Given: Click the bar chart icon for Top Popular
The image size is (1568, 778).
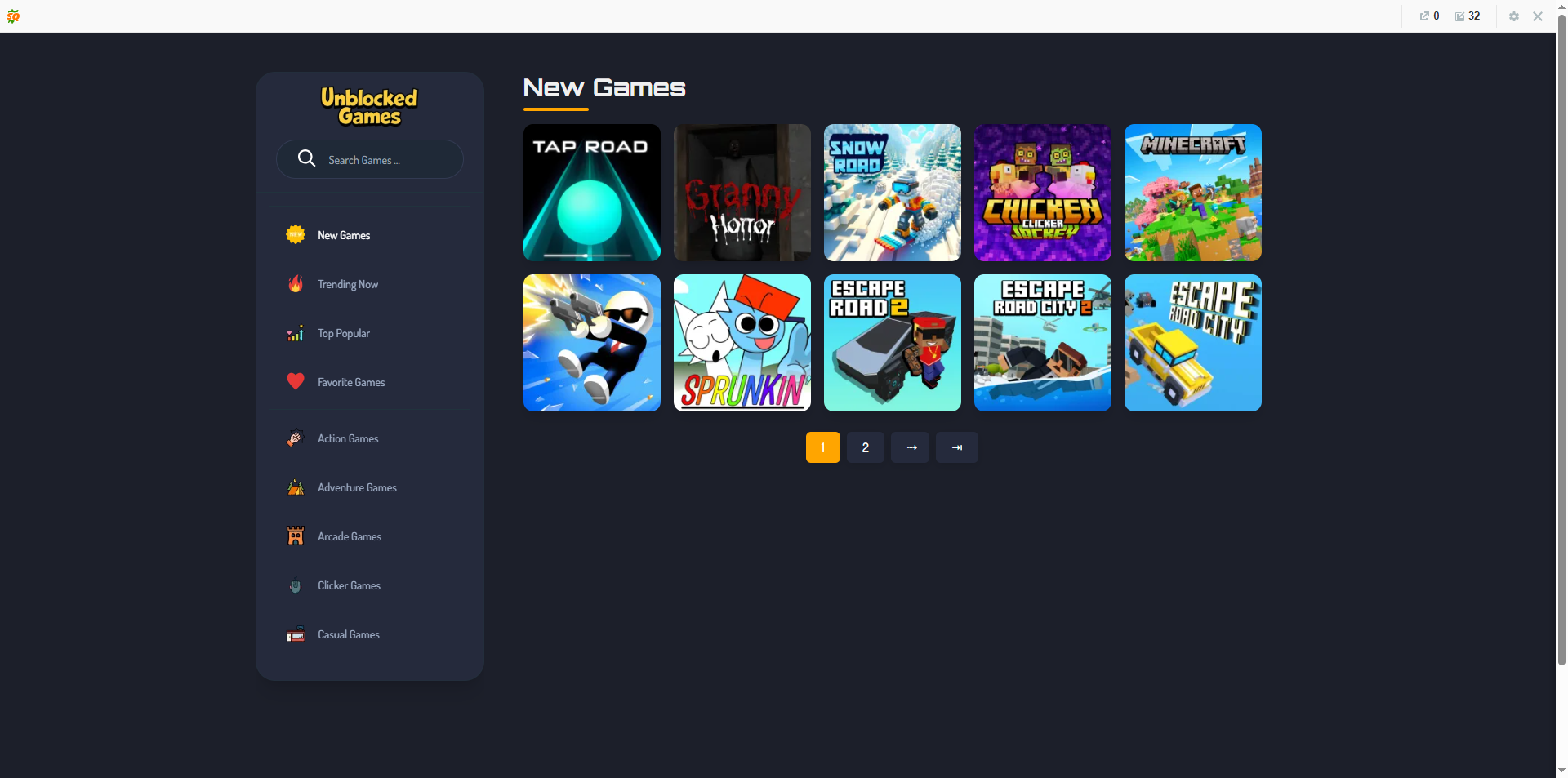Looking at the screenshot, I should [x=296, y=333].
